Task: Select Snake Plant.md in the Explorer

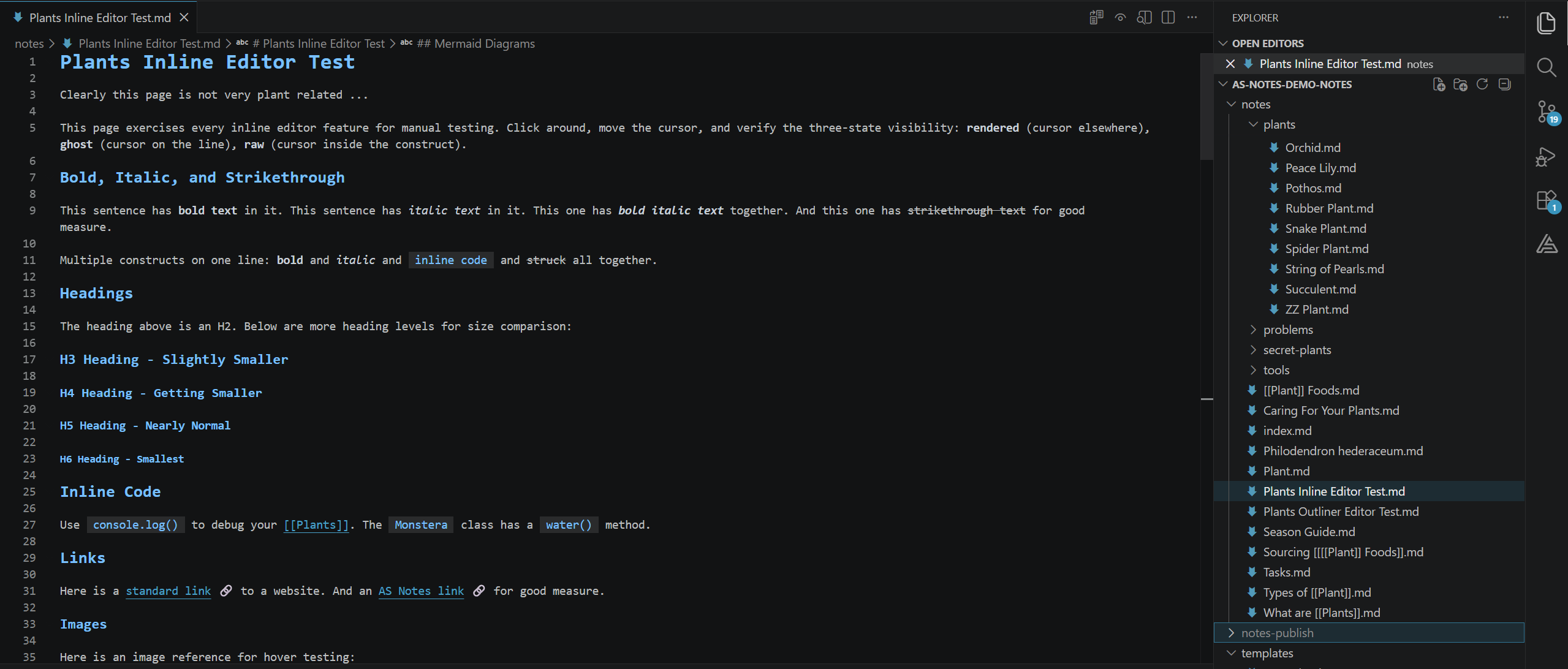Action: [x=1325, y=228]
